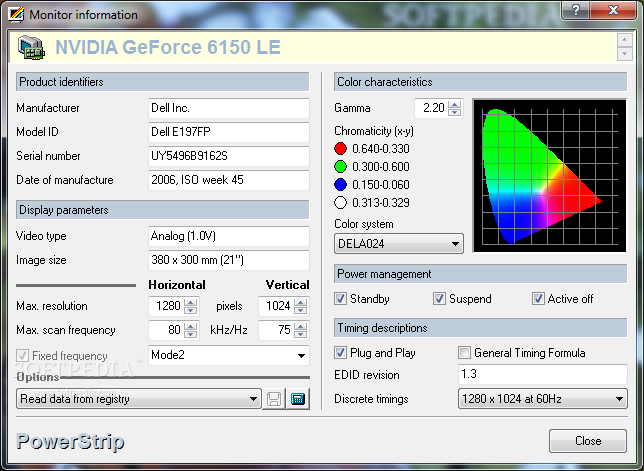Click the save (floppy disk) icon
The image size is (644, 471).
point(274,399)
